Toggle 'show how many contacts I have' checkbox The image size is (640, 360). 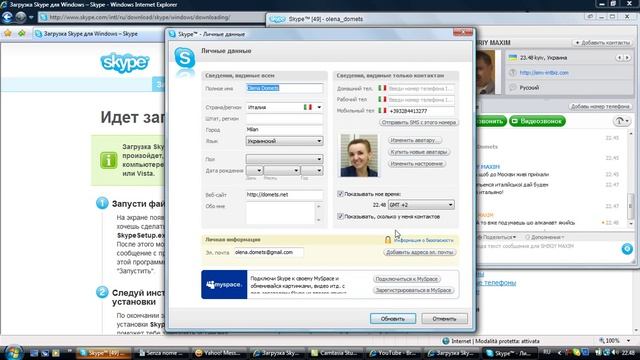[340, 216]
